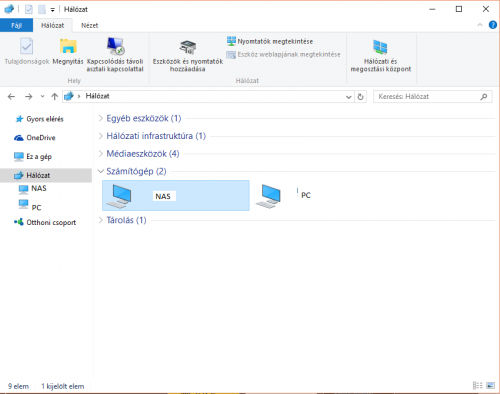The image size is (500, 394).
Task: Switch to large icons view in status bar
Action: click(x=490, y=386)
